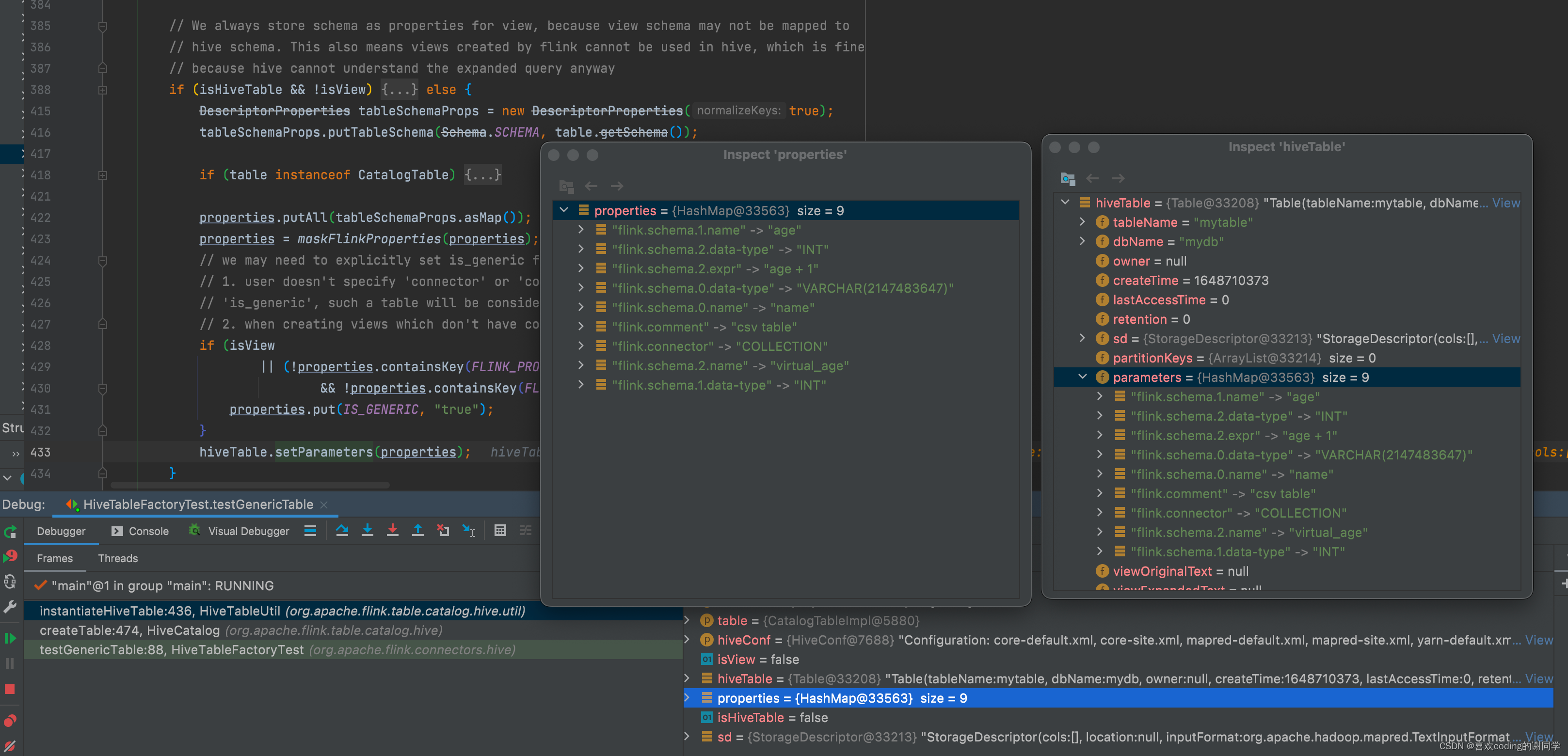This screenshot has height=756, width=1568.
Task: Toggle code fold marker at line 388
Action: pyautogui.click(x=103, y=90)
